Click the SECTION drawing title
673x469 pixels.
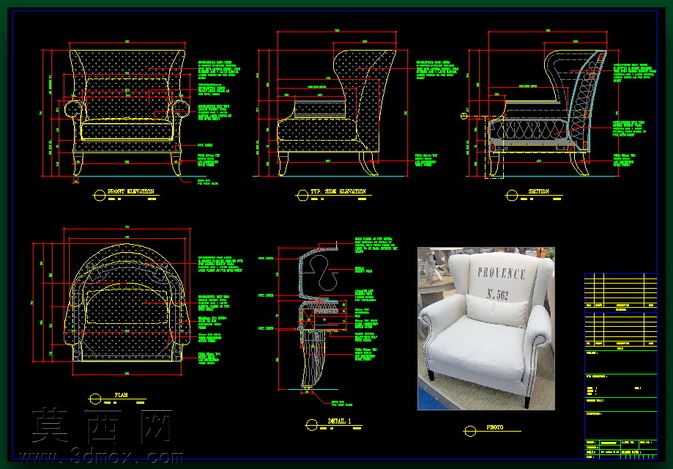click(x=539, y=191)
